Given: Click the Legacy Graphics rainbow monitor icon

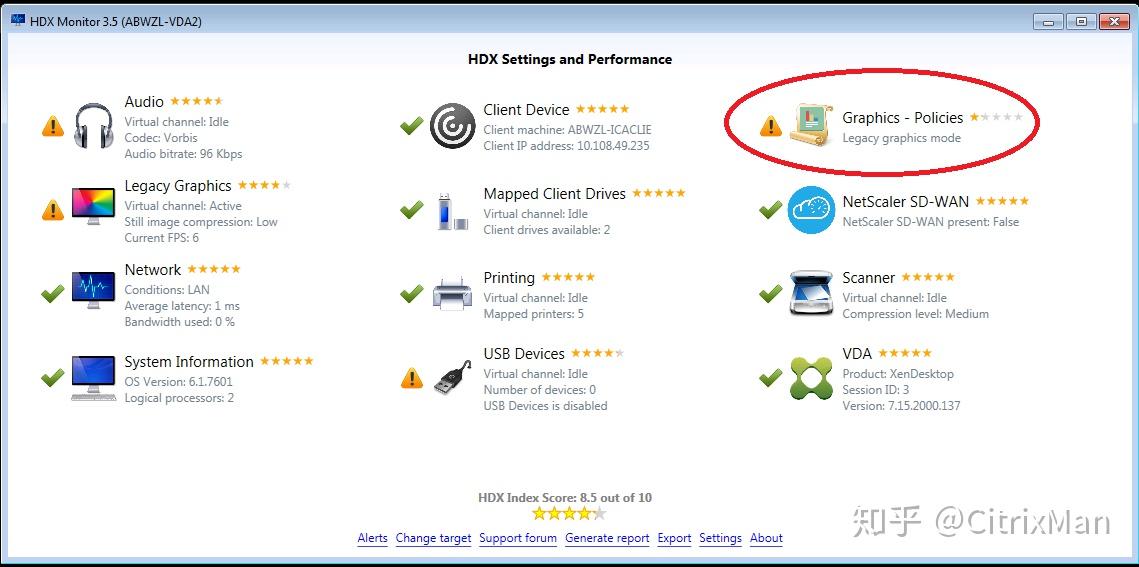Looking at the screenshot, I should [94, 210].
